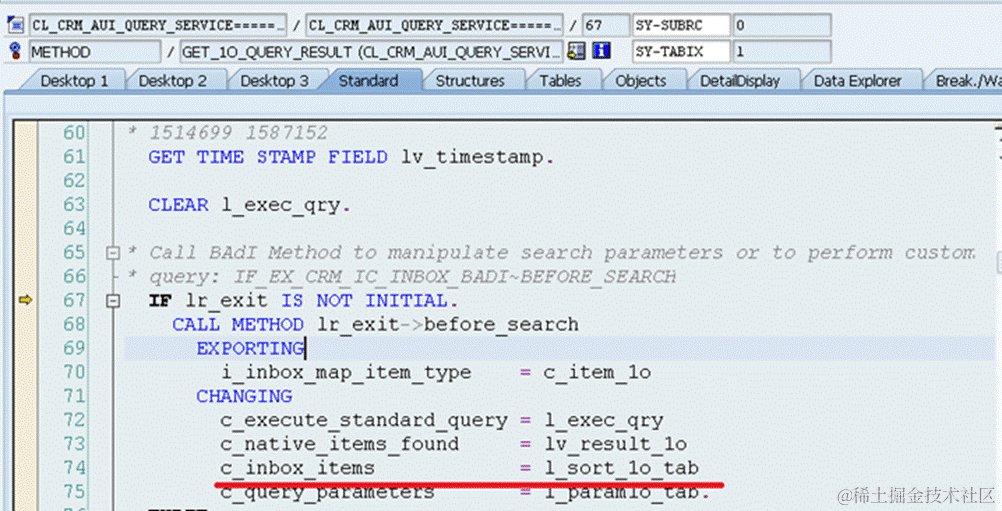This screenshot has height=511, width=1002.
Task: Click the variable l_sort_1o_tab on line 74
Action: pos(622,468)
